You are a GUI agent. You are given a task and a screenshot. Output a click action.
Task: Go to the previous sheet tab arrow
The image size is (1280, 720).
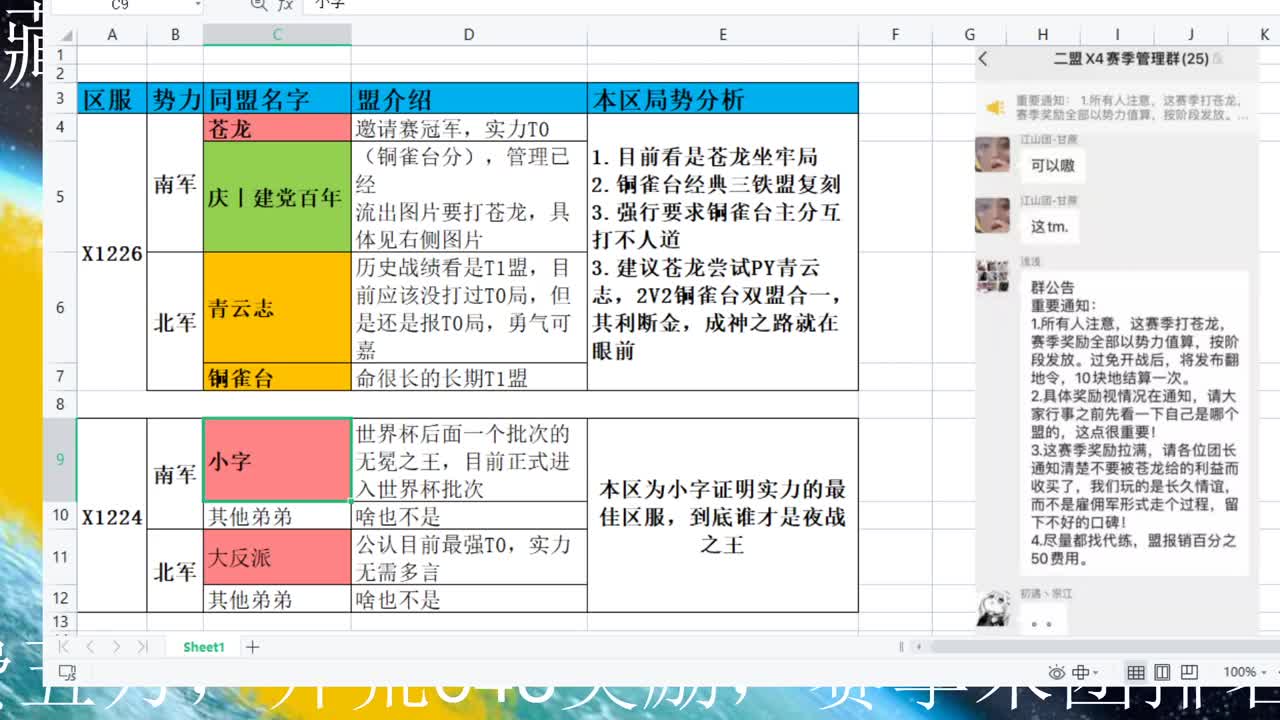point(92,647)
